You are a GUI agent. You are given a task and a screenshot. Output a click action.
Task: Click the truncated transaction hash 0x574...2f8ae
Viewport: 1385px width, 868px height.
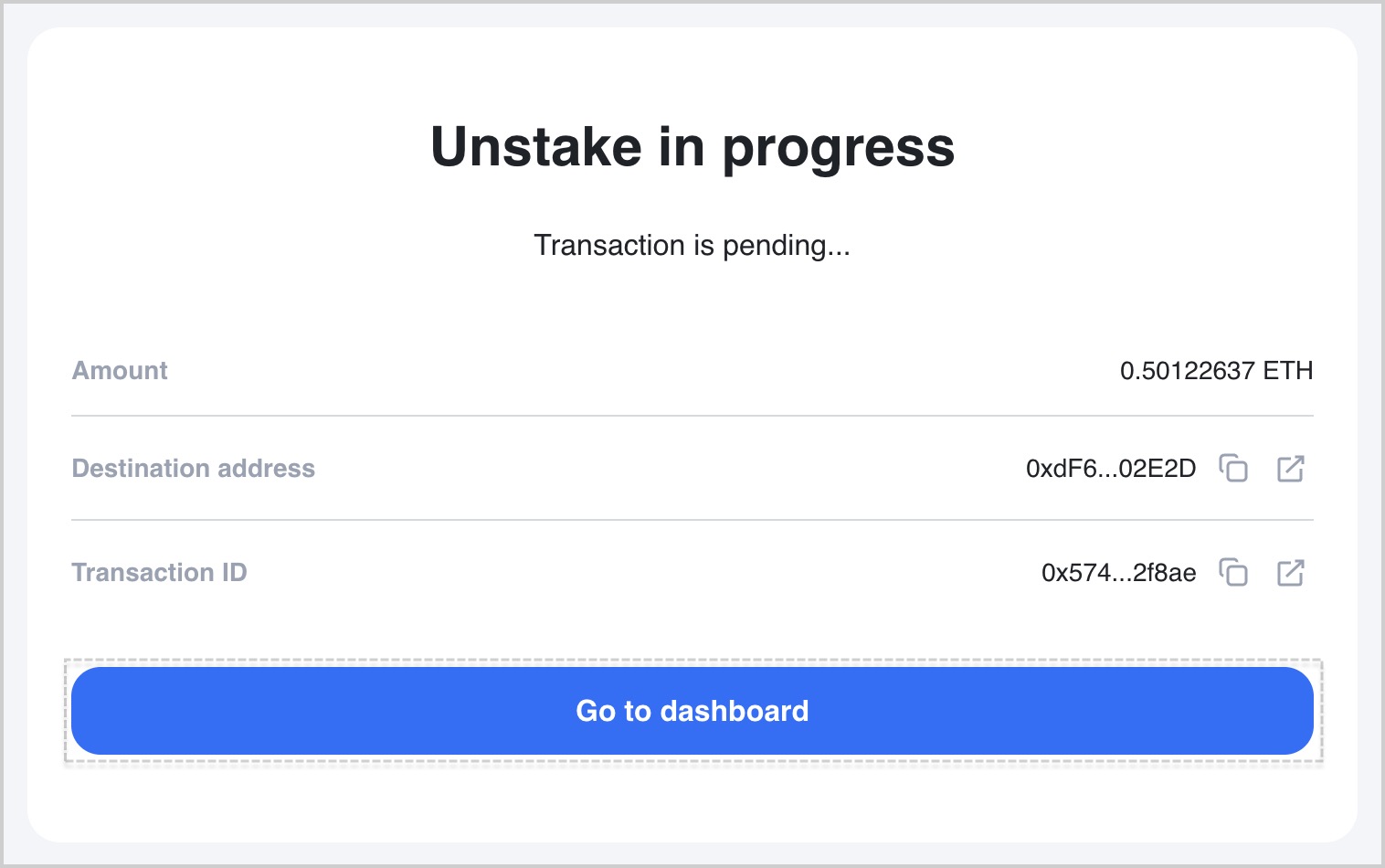coord(1118,573)
